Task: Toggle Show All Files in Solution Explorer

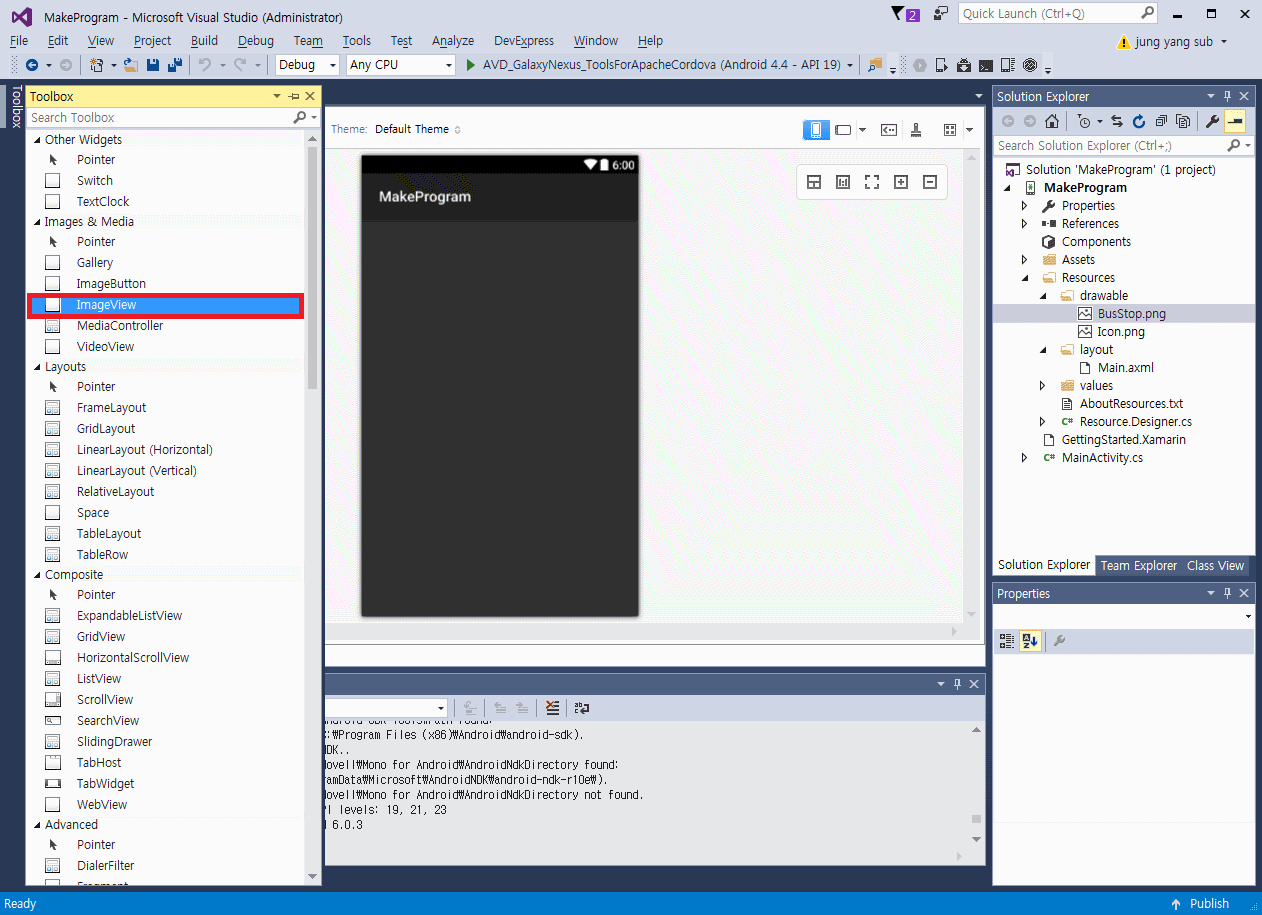Action: (x=1183, y=121)
